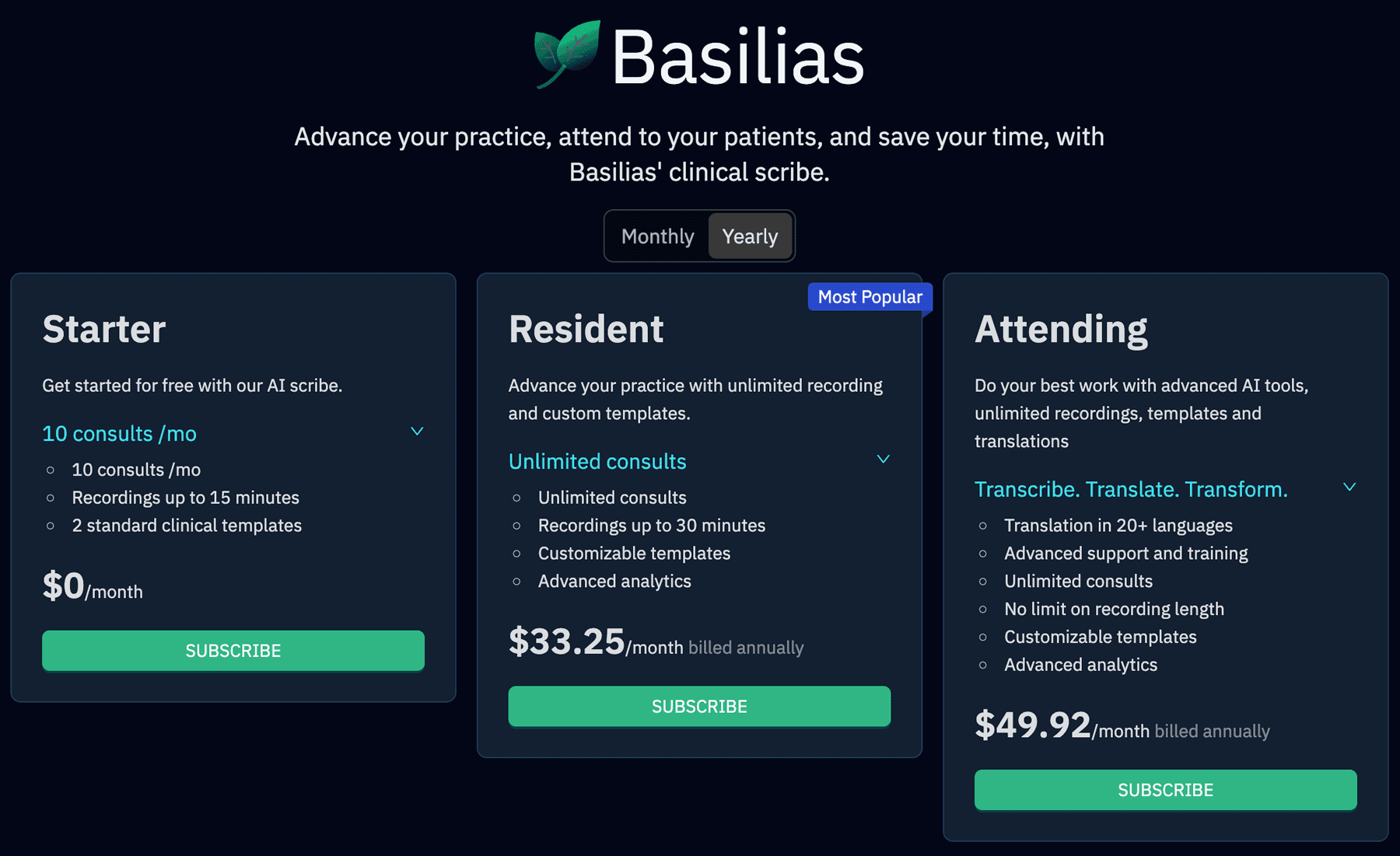Collapse the Resident plan features chevron
1400x856 pixels.
pyautogui.click(x=883, y=459)
